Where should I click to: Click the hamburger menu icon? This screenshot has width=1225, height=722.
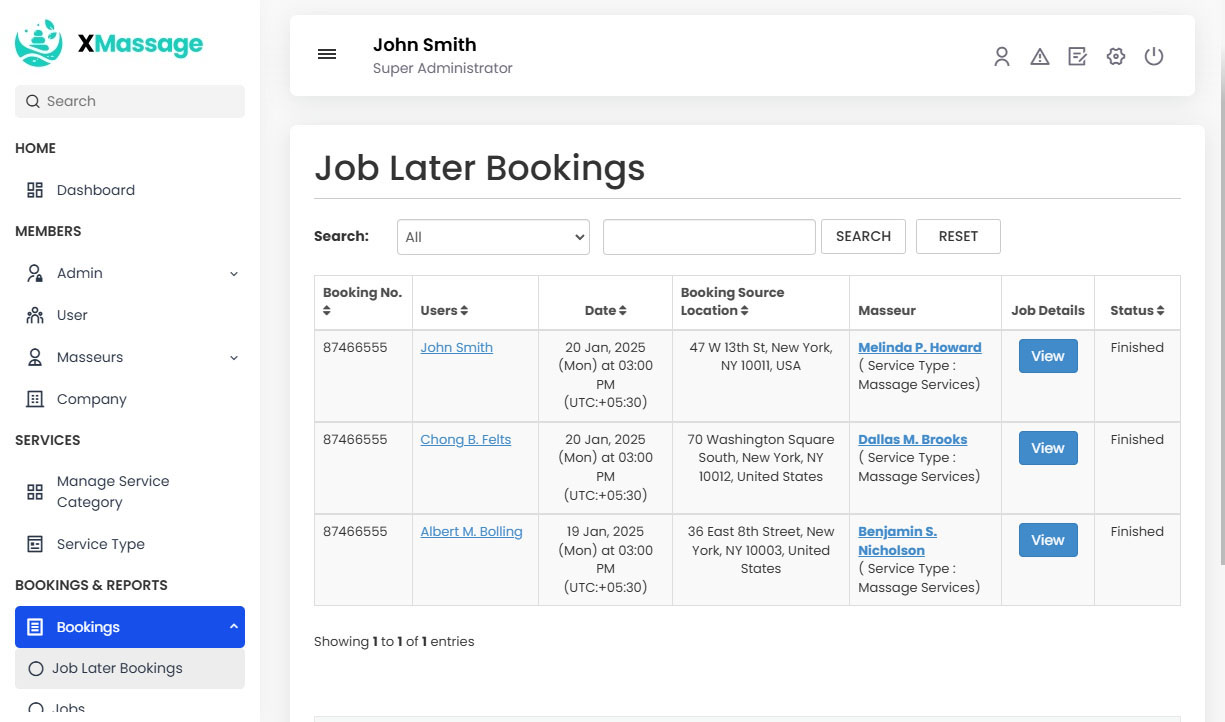[327, 55]
